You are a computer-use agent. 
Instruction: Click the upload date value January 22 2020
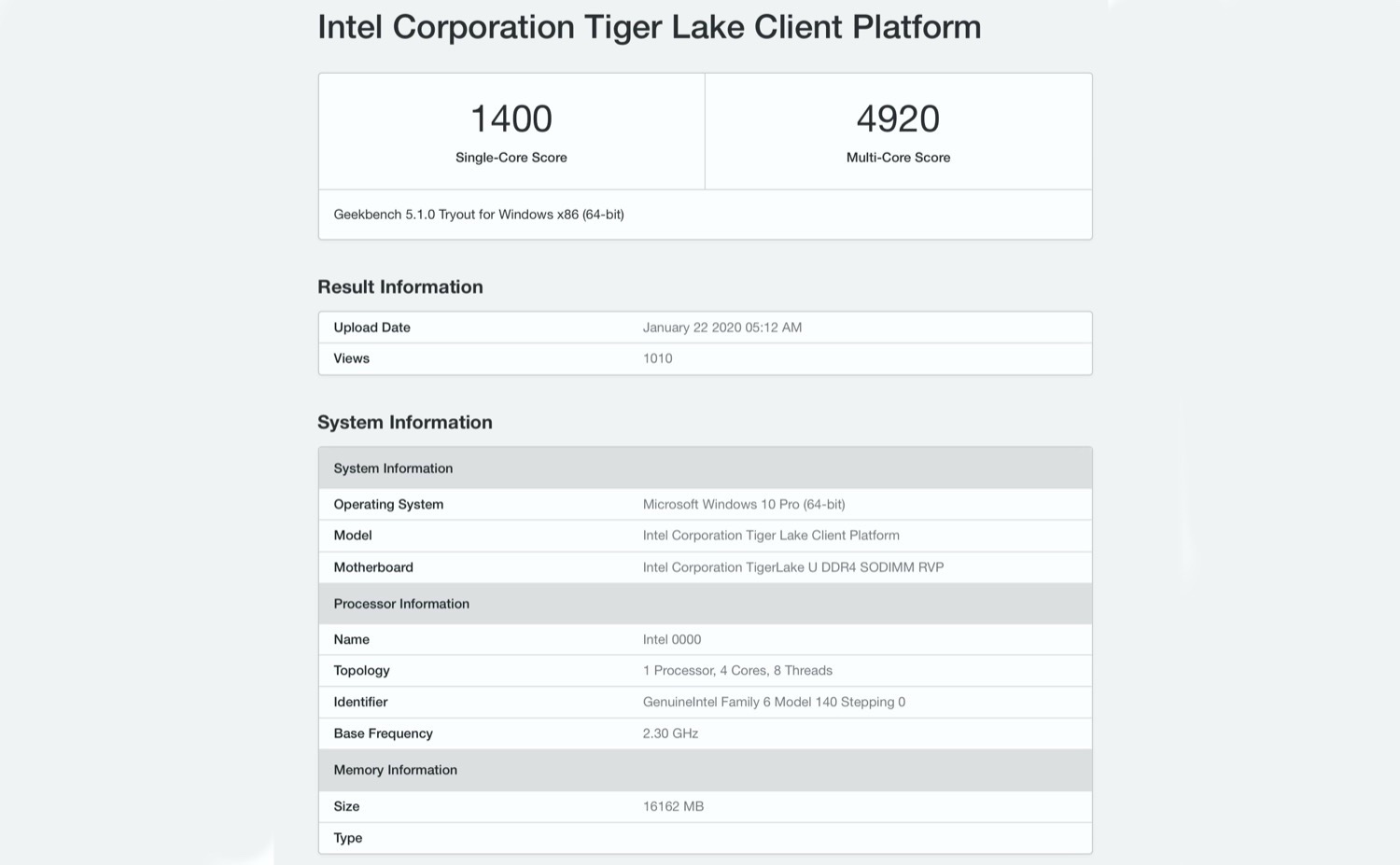pos(721,328)
